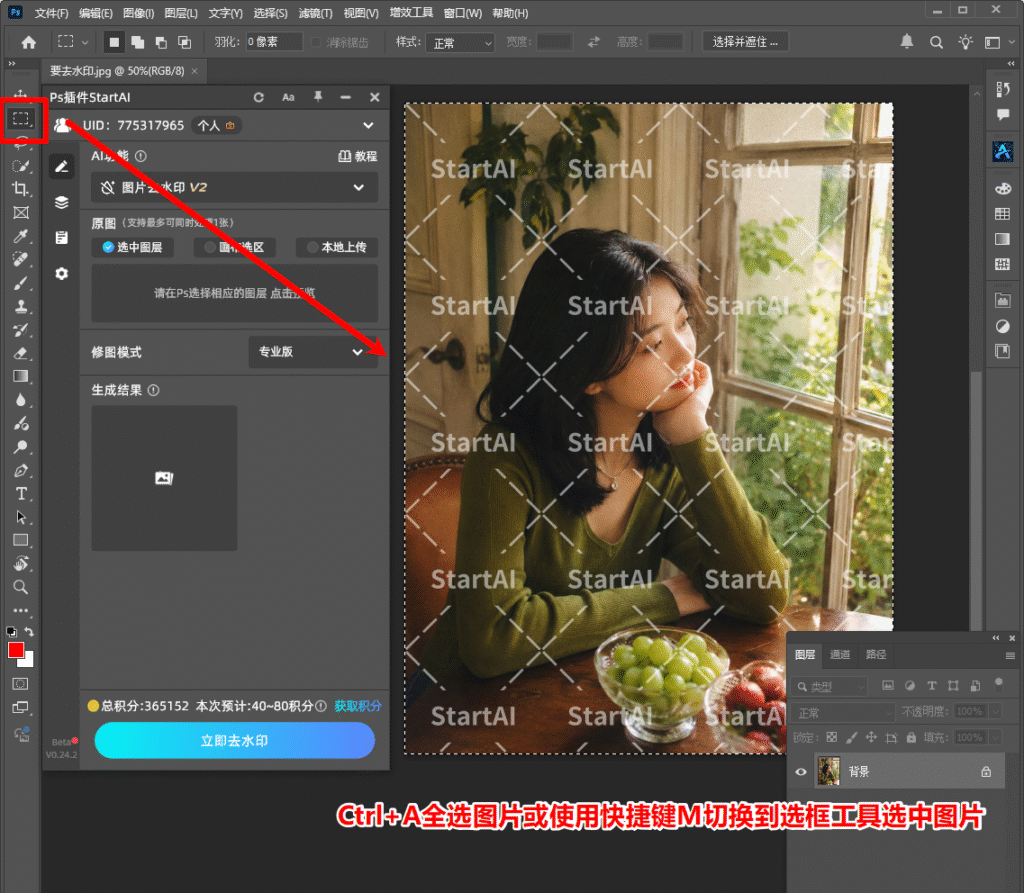Open the marquee tool preset dropdown arrow
The width and height of the screenshot is (1024, 893).
(x=85, y=42)
